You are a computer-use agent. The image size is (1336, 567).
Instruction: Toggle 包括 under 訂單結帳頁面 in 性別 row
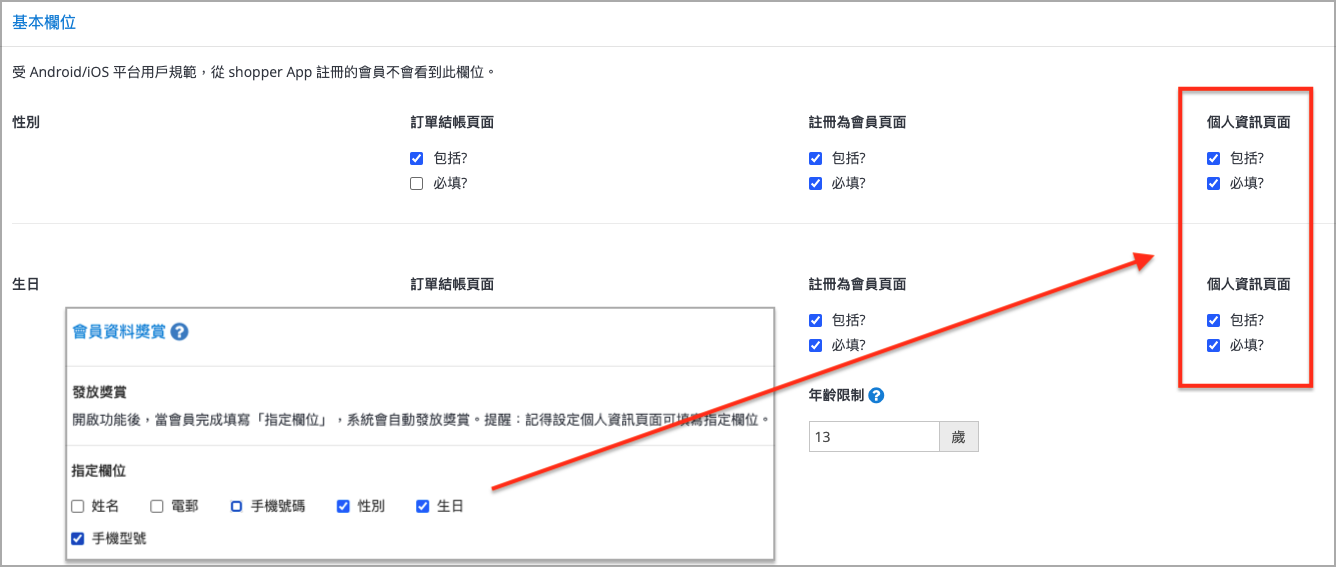[417, 158]
